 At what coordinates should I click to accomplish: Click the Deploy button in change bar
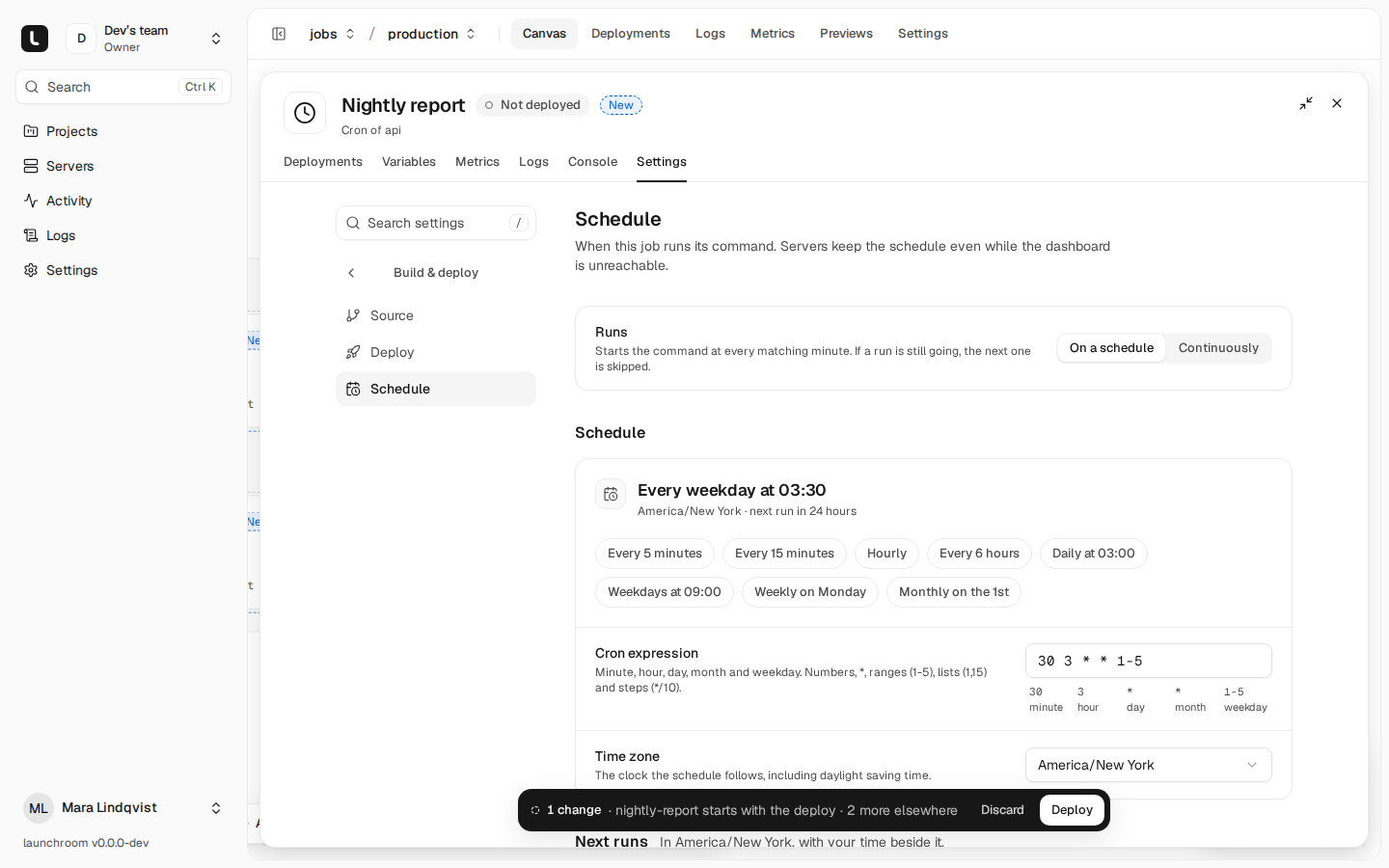point(1072,810)
